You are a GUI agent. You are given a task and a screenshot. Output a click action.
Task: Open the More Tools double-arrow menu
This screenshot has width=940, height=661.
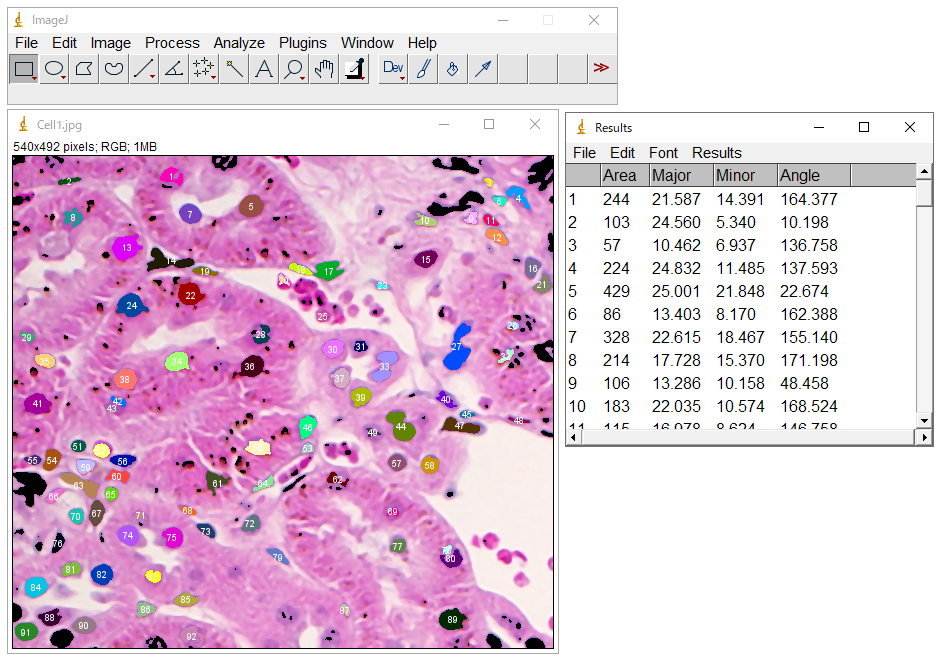[x=601, y=69]
